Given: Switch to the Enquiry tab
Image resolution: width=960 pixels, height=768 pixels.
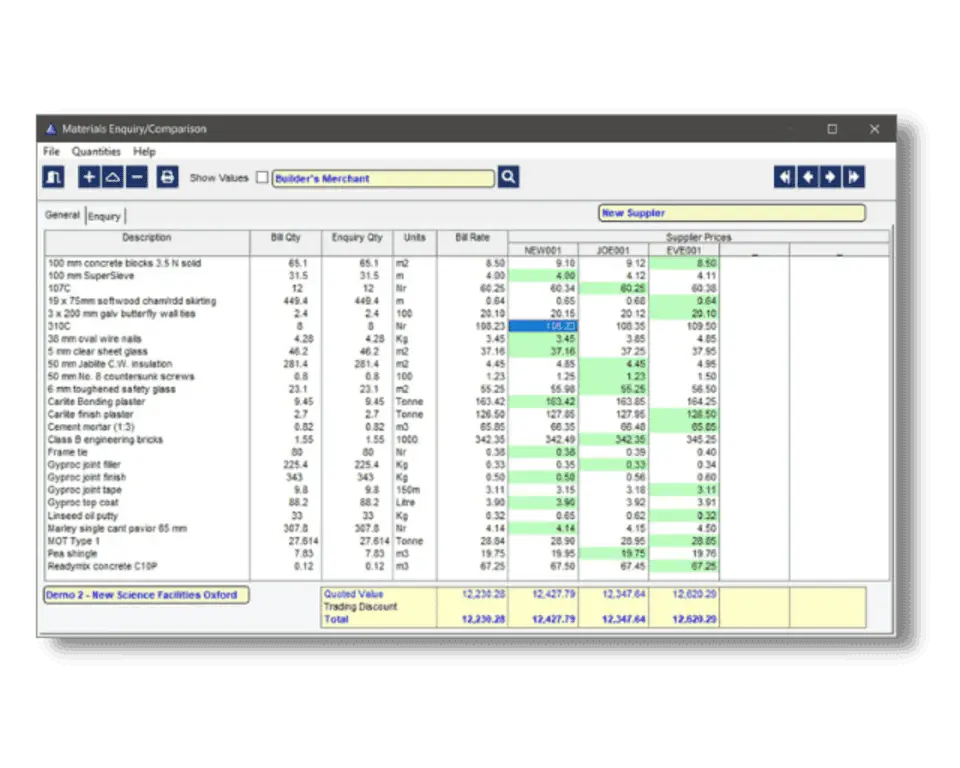Looking at the screenshot, I should [x=105, y=216].
